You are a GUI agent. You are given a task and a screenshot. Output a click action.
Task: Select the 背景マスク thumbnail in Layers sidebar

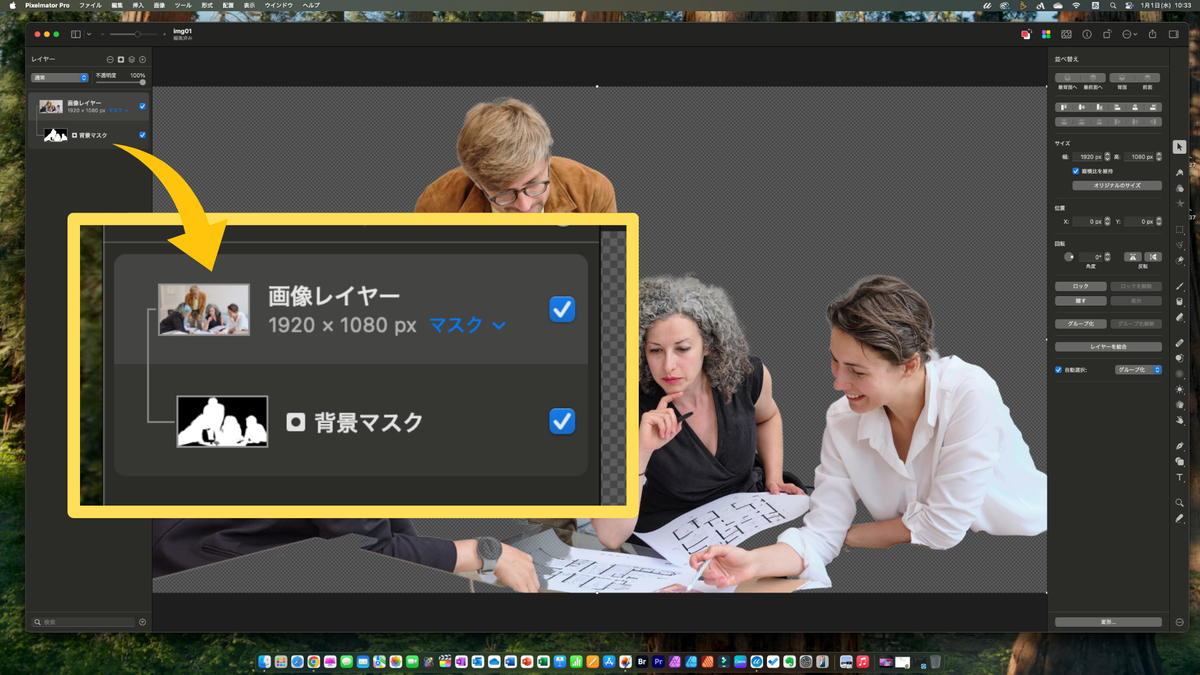55,135
